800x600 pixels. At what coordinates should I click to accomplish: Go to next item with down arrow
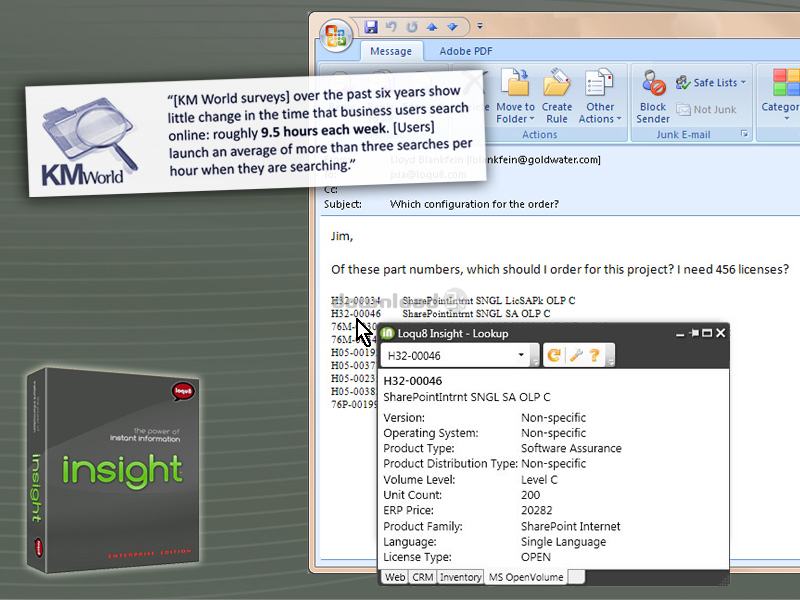click(453, 27)
